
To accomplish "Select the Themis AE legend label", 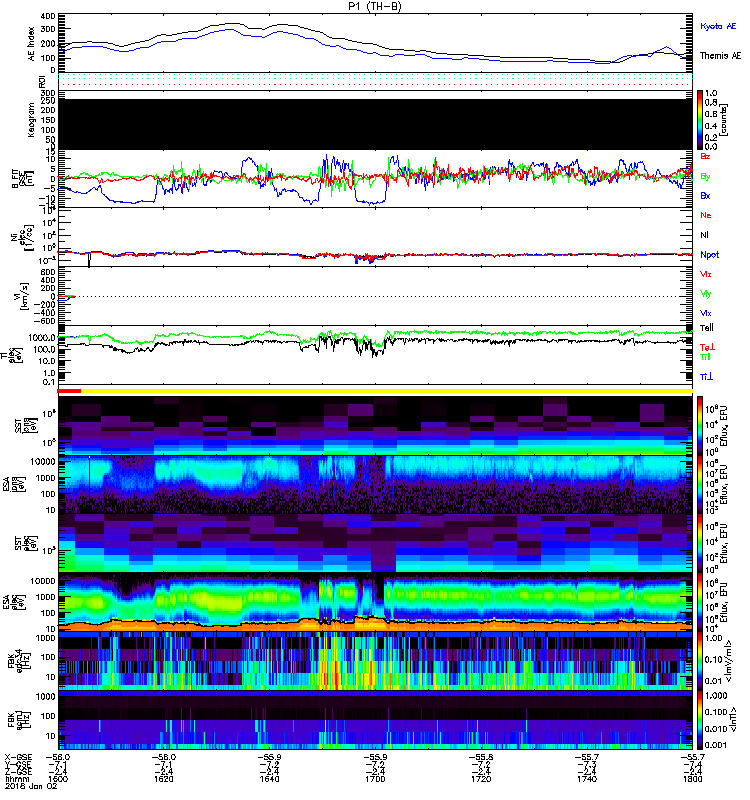I will (720, 56).
